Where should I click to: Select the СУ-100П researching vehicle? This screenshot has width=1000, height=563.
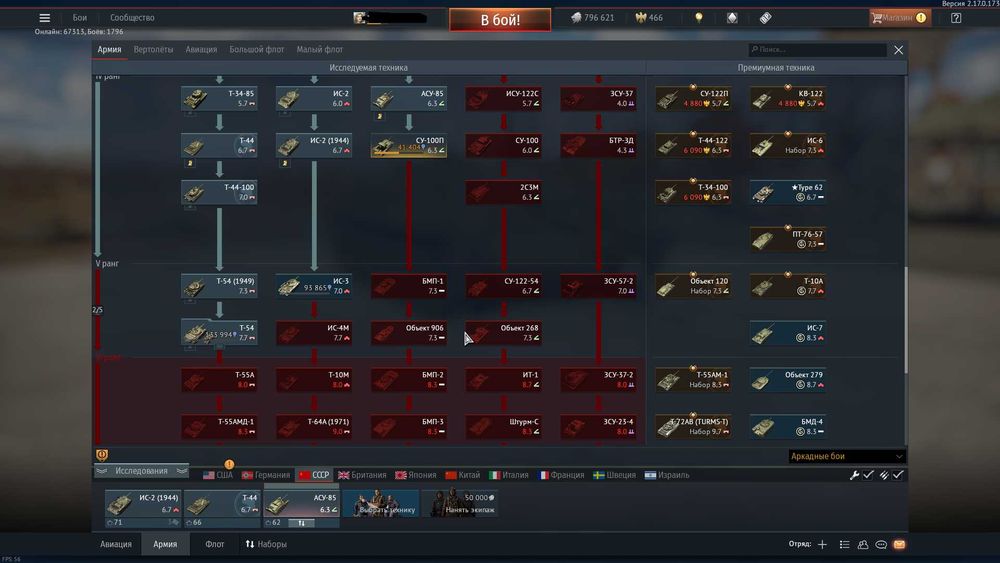tap(409, 145)
